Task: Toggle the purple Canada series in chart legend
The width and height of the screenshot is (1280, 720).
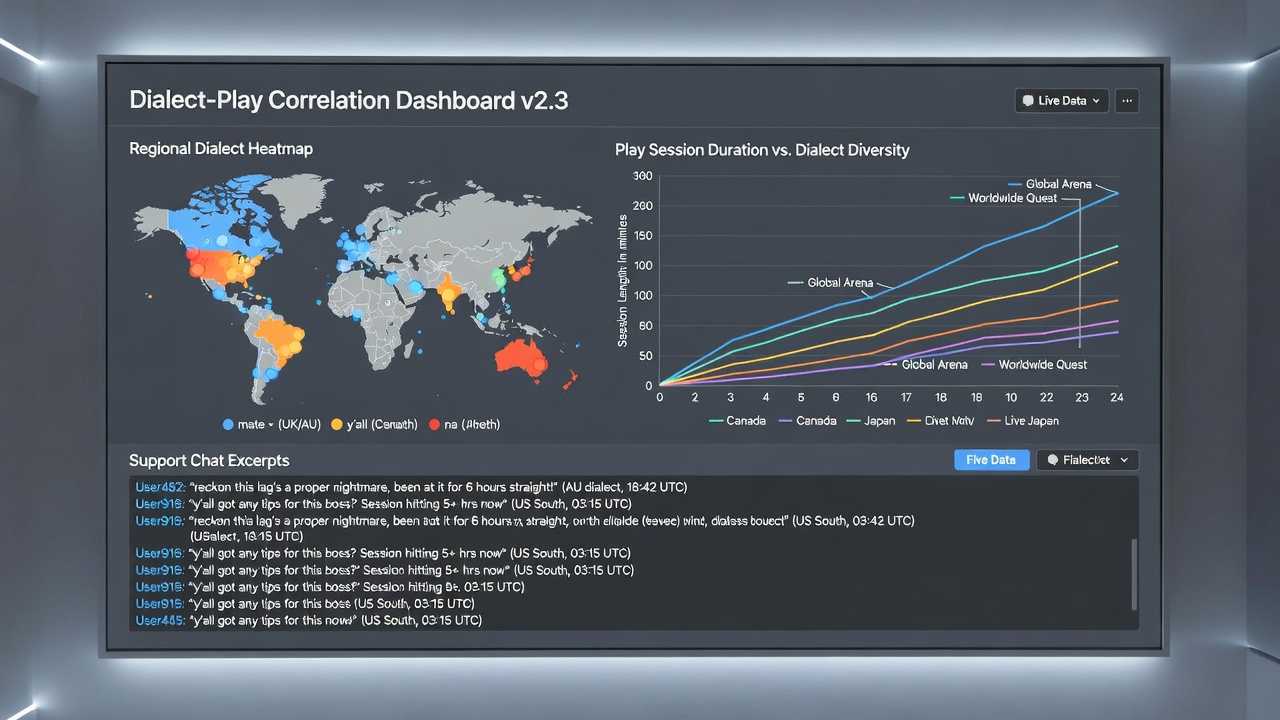Action: (807, 421)
